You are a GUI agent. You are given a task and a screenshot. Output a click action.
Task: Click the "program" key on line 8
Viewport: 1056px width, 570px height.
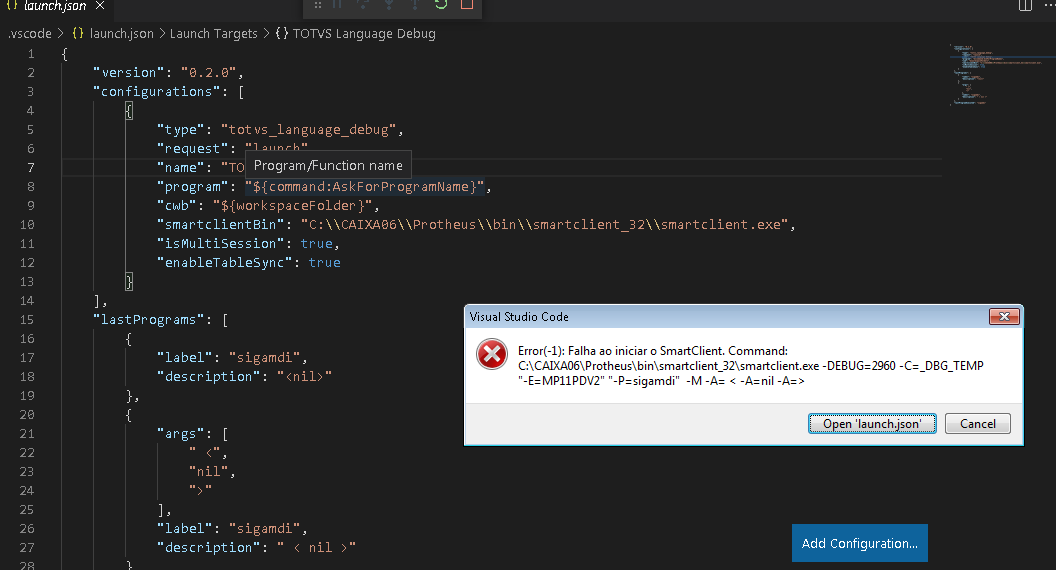pos(192,187)
